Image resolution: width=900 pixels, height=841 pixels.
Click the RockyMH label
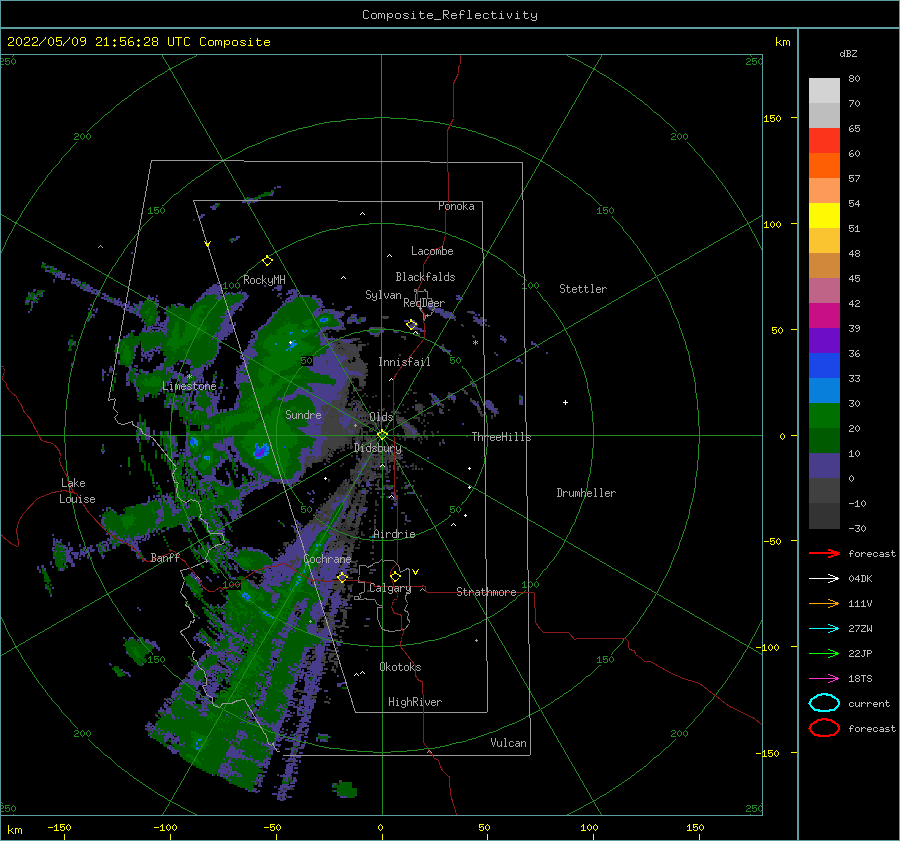tap(264, 280)
